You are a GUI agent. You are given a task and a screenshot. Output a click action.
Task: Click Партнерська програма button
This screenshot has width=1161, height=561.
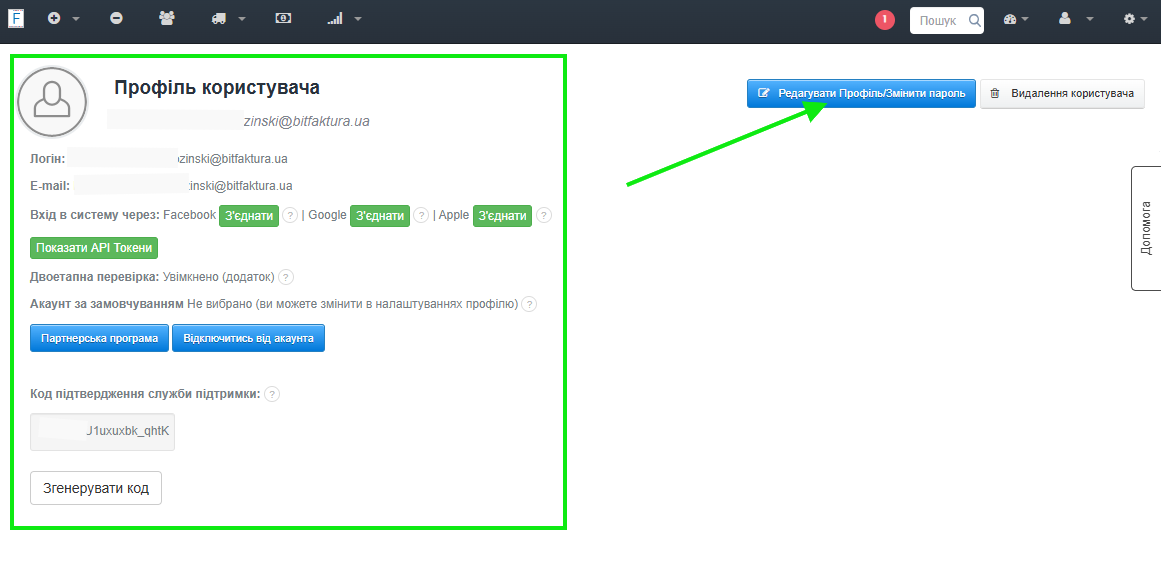pyautogui.click(x=100, y=338)
